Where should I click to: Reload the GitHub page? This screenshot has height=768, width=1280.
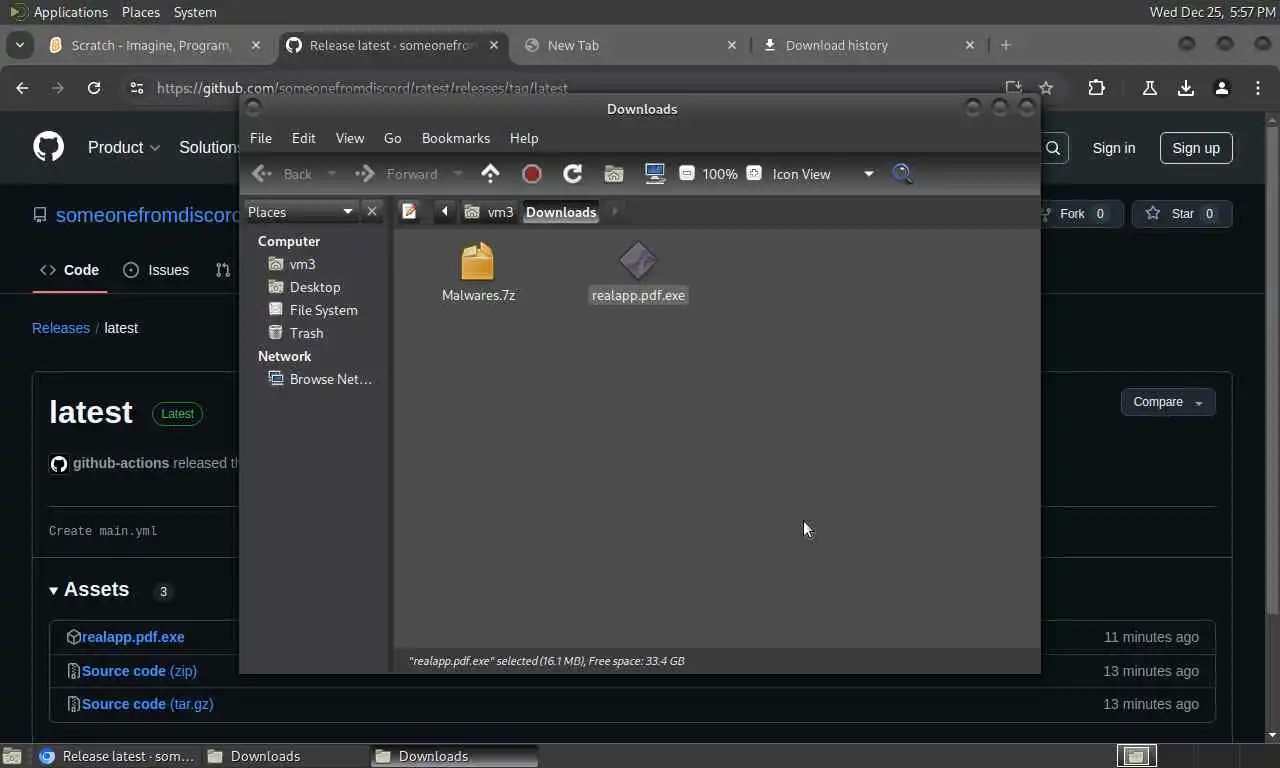click(94, 88)
